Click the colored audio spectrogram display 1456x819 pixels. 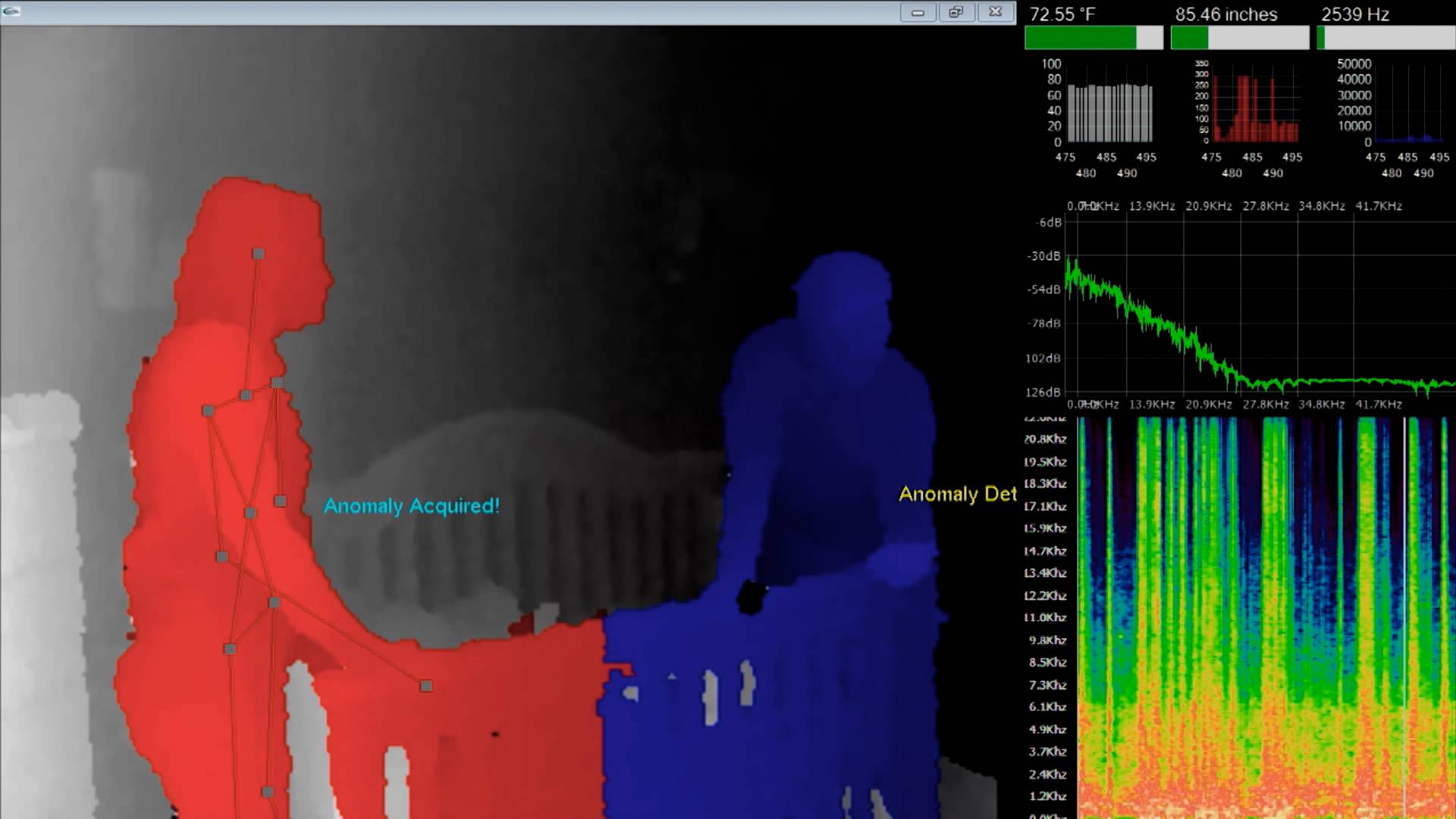pos(1266,617)
